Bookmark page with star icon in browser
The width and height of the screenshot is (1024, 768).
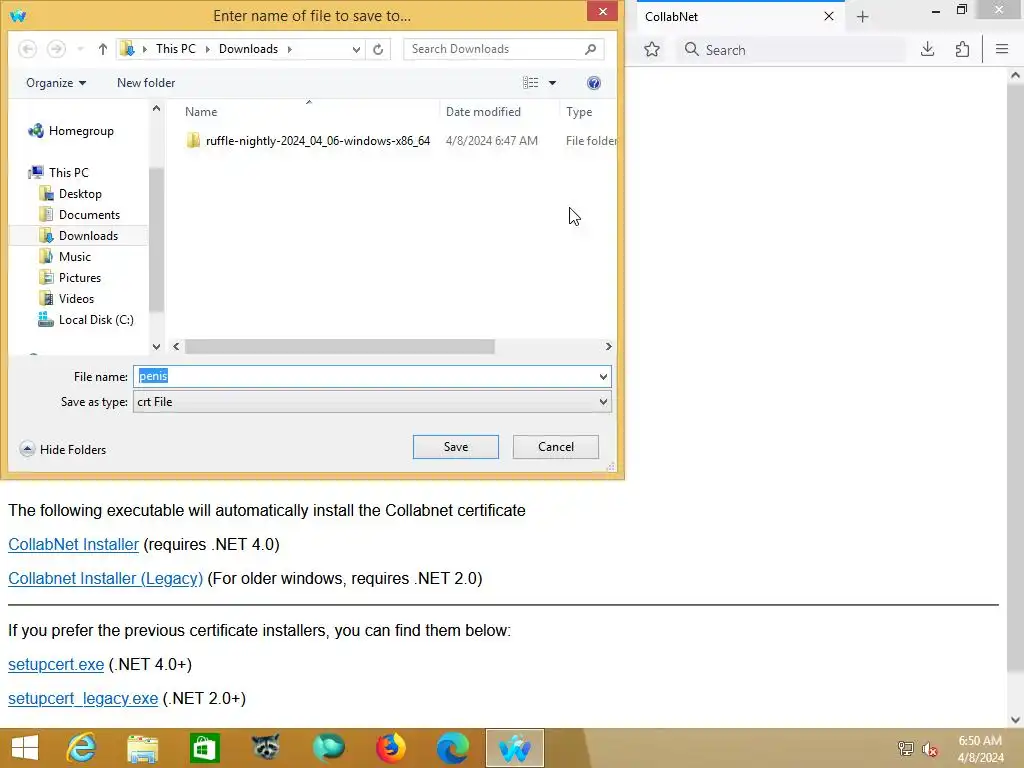[652, 50]
